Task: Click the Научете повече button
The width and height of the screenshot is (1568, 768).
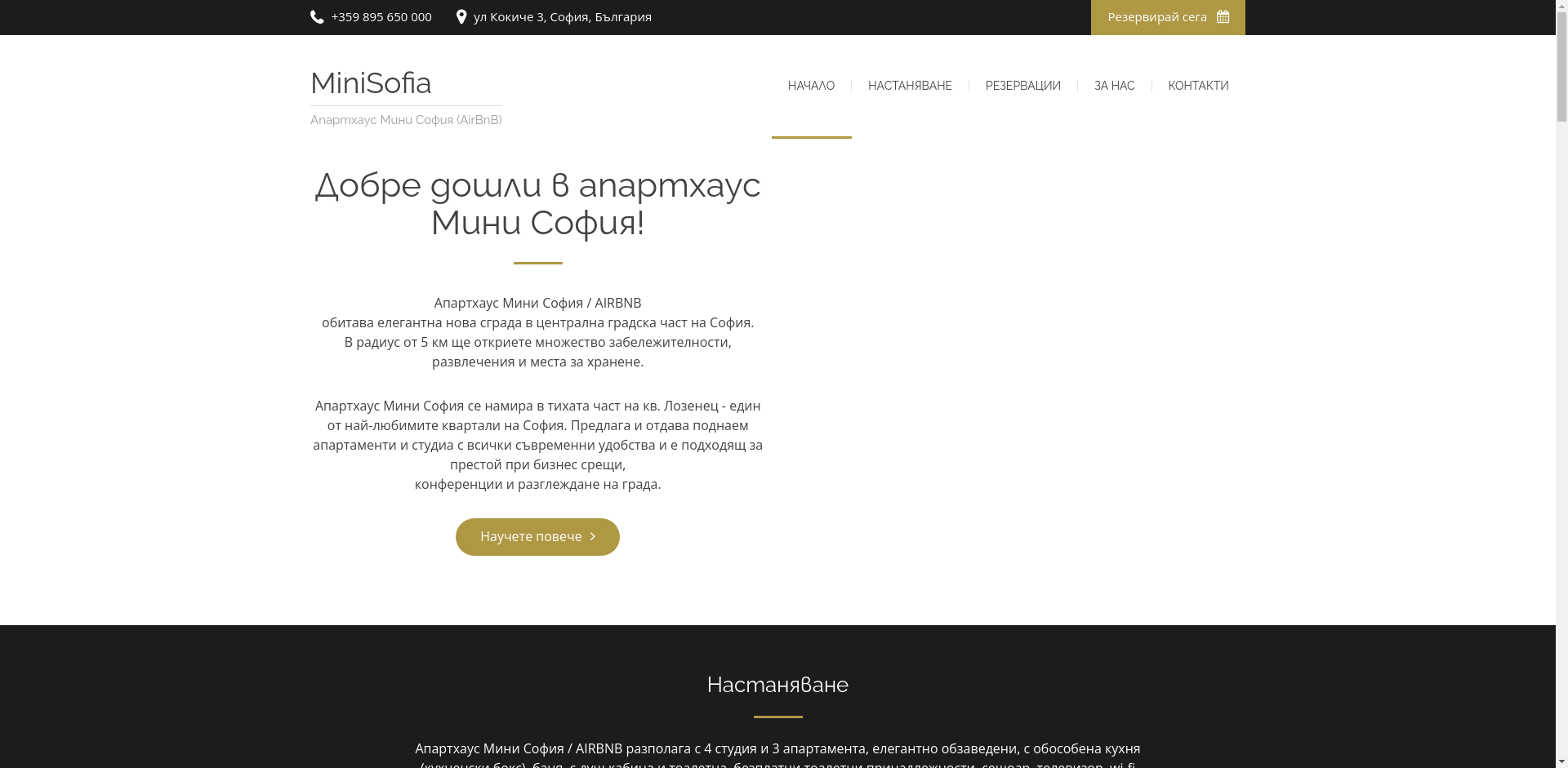Action: (537, 536)
